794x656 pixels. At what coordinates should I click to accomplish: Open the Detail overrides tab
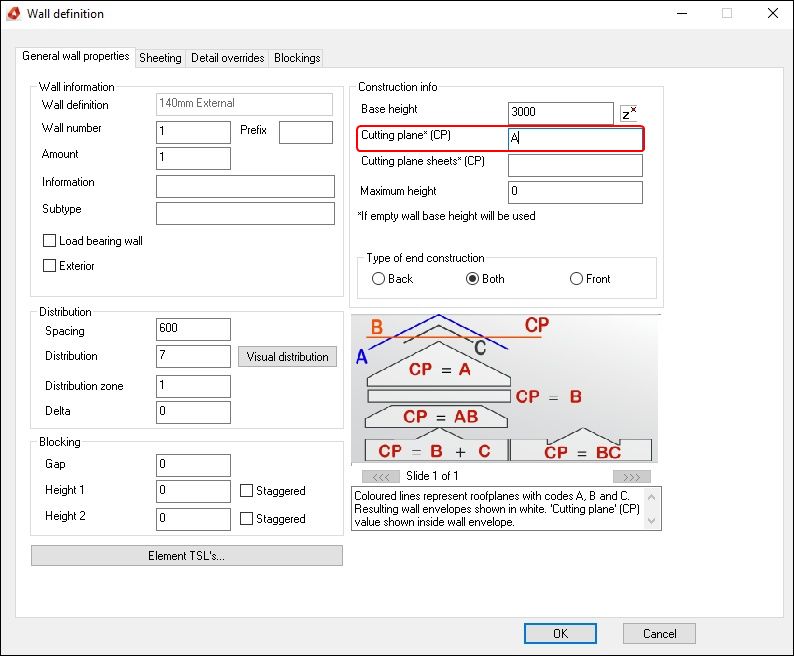227,58
